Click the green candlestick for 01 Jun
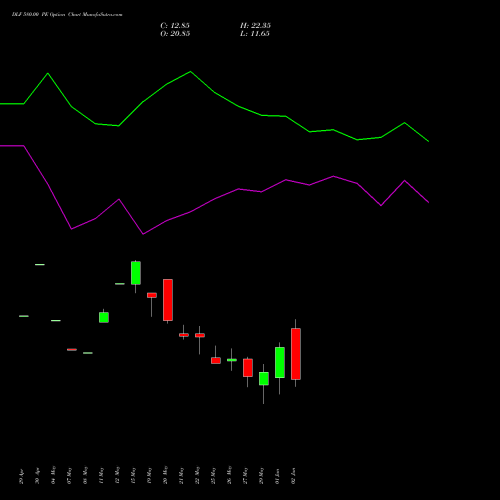The width and height of the screenshot is (500, 500). [280, 362]
